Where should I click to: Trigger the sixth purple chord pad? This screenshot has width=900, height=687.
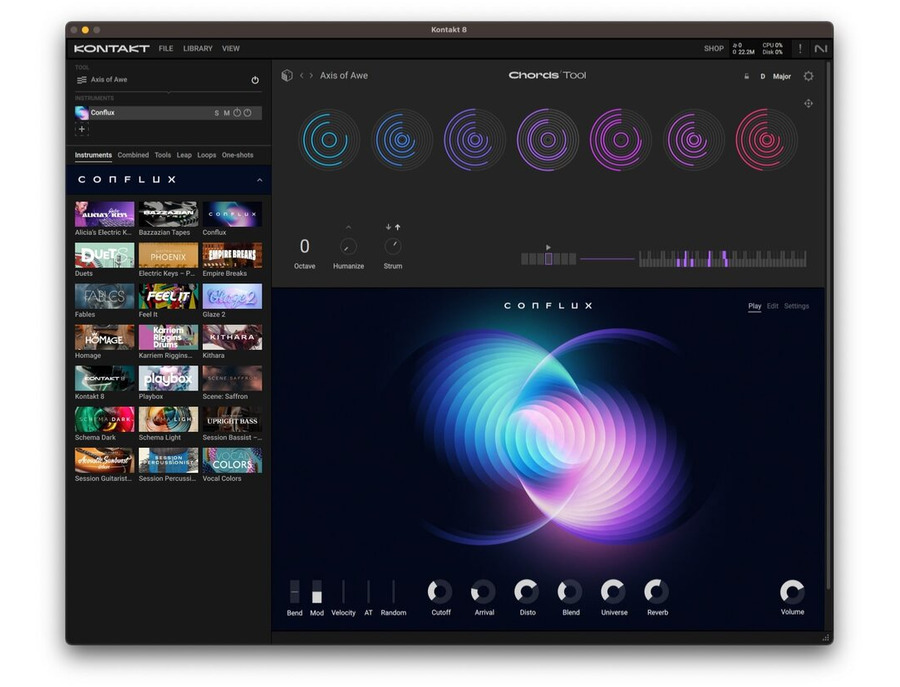click(x=693, y=139)
